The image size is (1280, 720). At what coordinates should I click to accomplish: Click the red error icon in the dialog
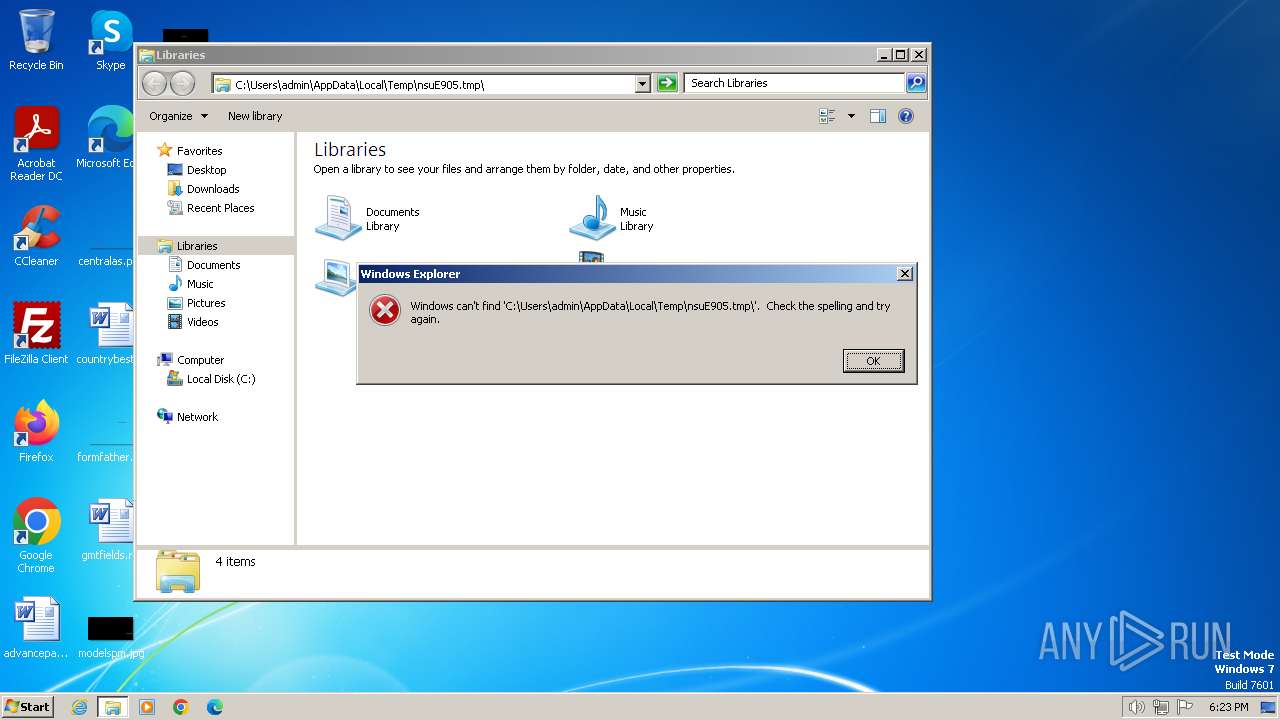click(x=385, y=310)
